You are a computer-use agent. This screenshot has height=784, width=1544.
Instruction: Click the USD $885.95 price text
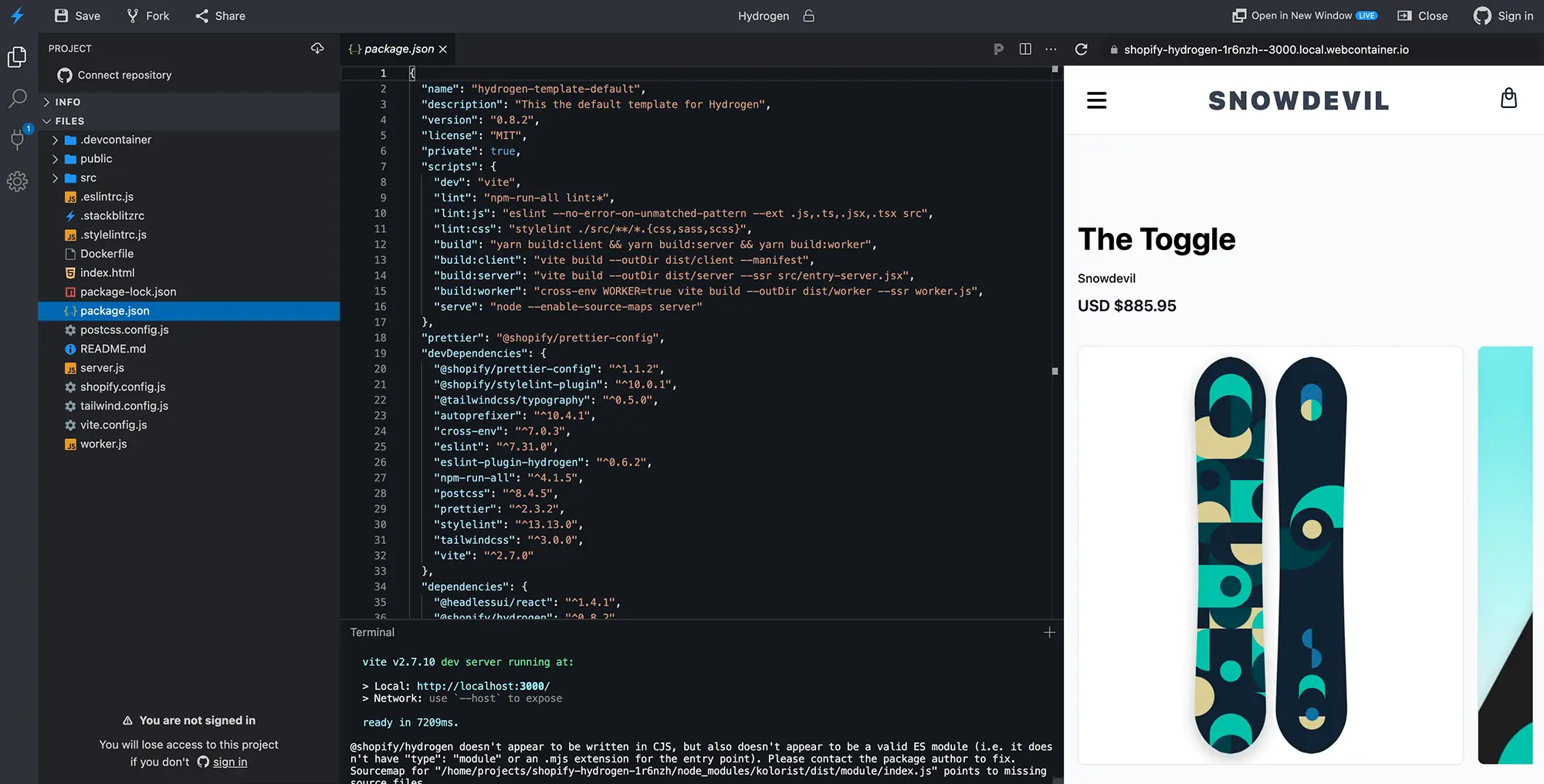tap(1127, 306)
